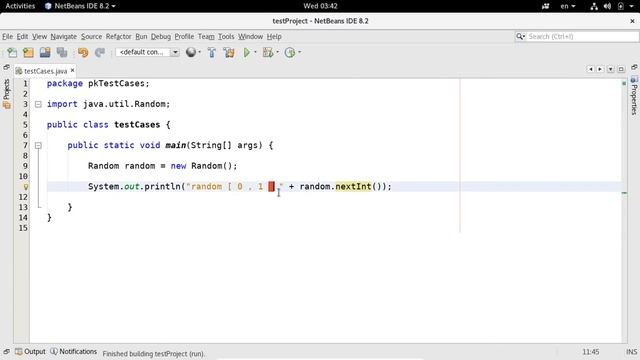Click the magnifier icon in search box
Image resolution: width=640 pixels, height=360 pixels.
tap(520, 36)
